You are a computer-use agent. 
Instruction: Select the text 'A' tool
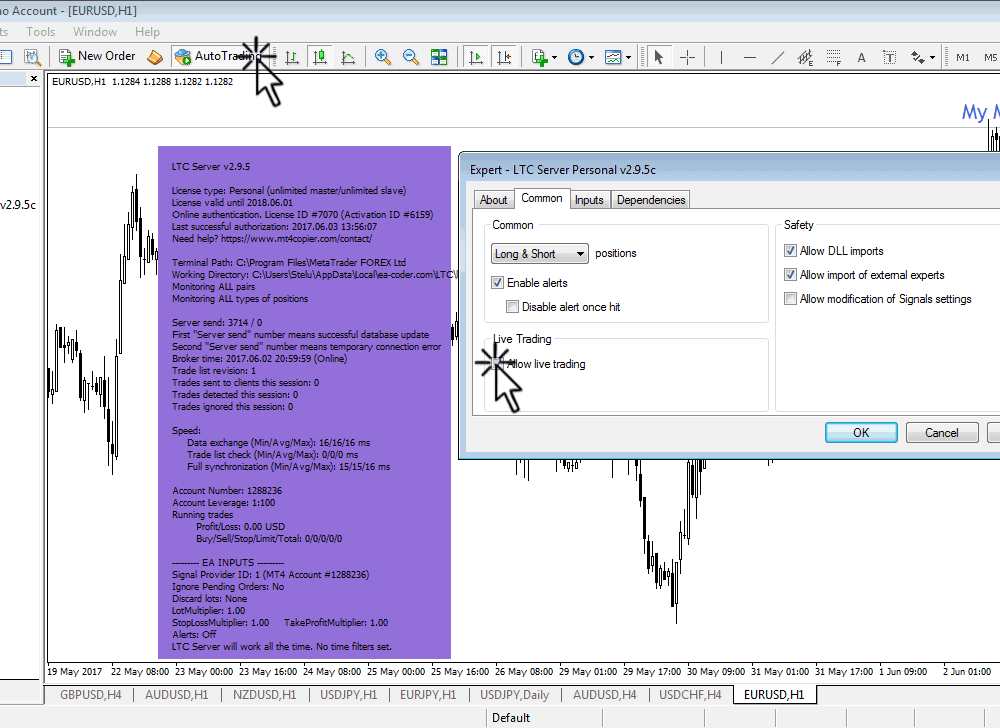click(x=861, y=58)
